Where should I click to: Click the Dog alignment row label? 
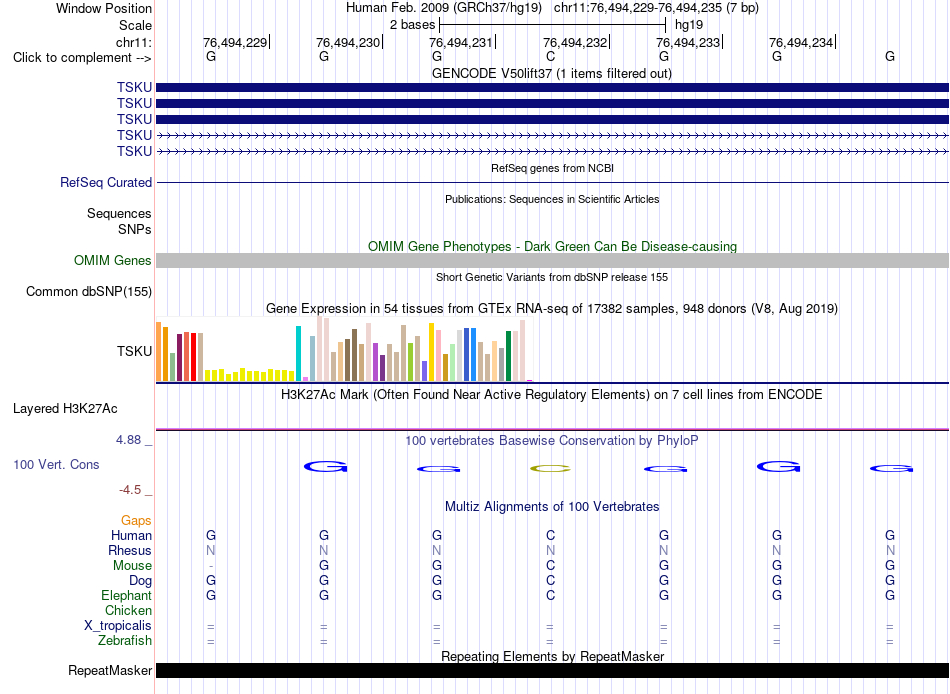pos(141,581)
